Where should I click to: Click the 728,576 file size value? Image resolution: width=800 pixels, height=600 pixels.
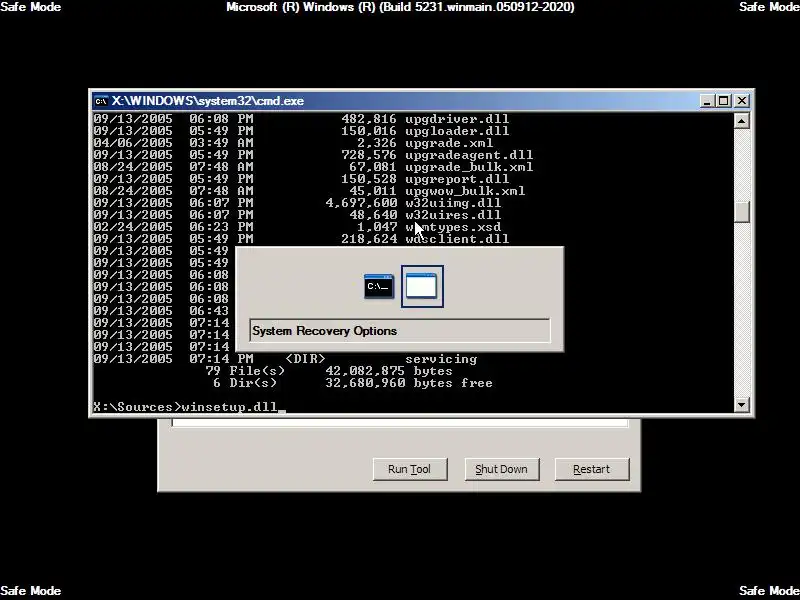click(x=369, y=155)
